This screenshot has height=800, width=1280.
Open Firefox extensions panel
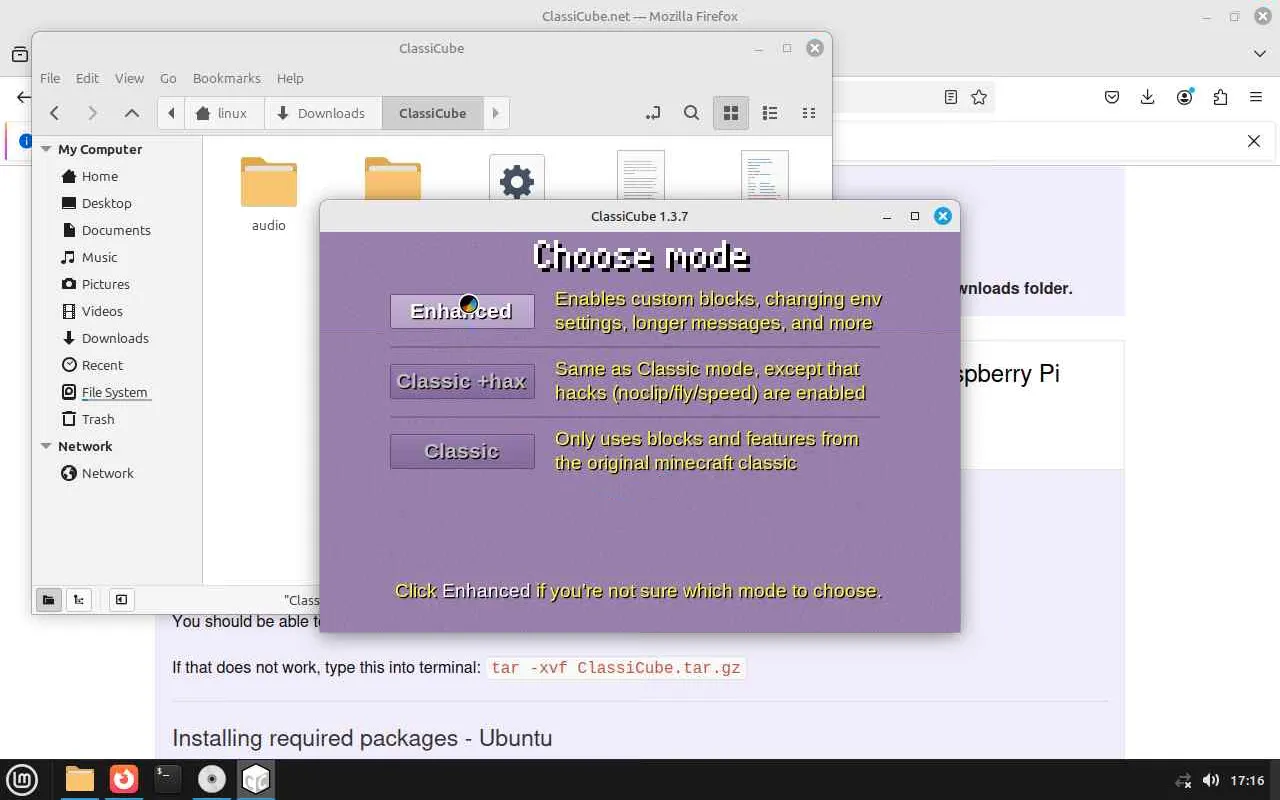coord(1220,97)
